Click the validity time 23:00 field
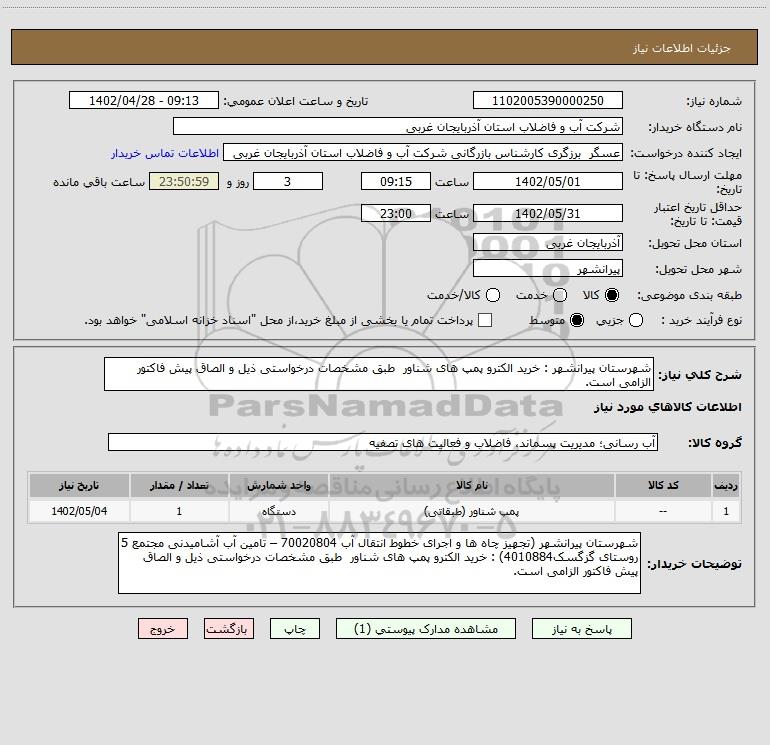 click(x=396, y=213)
